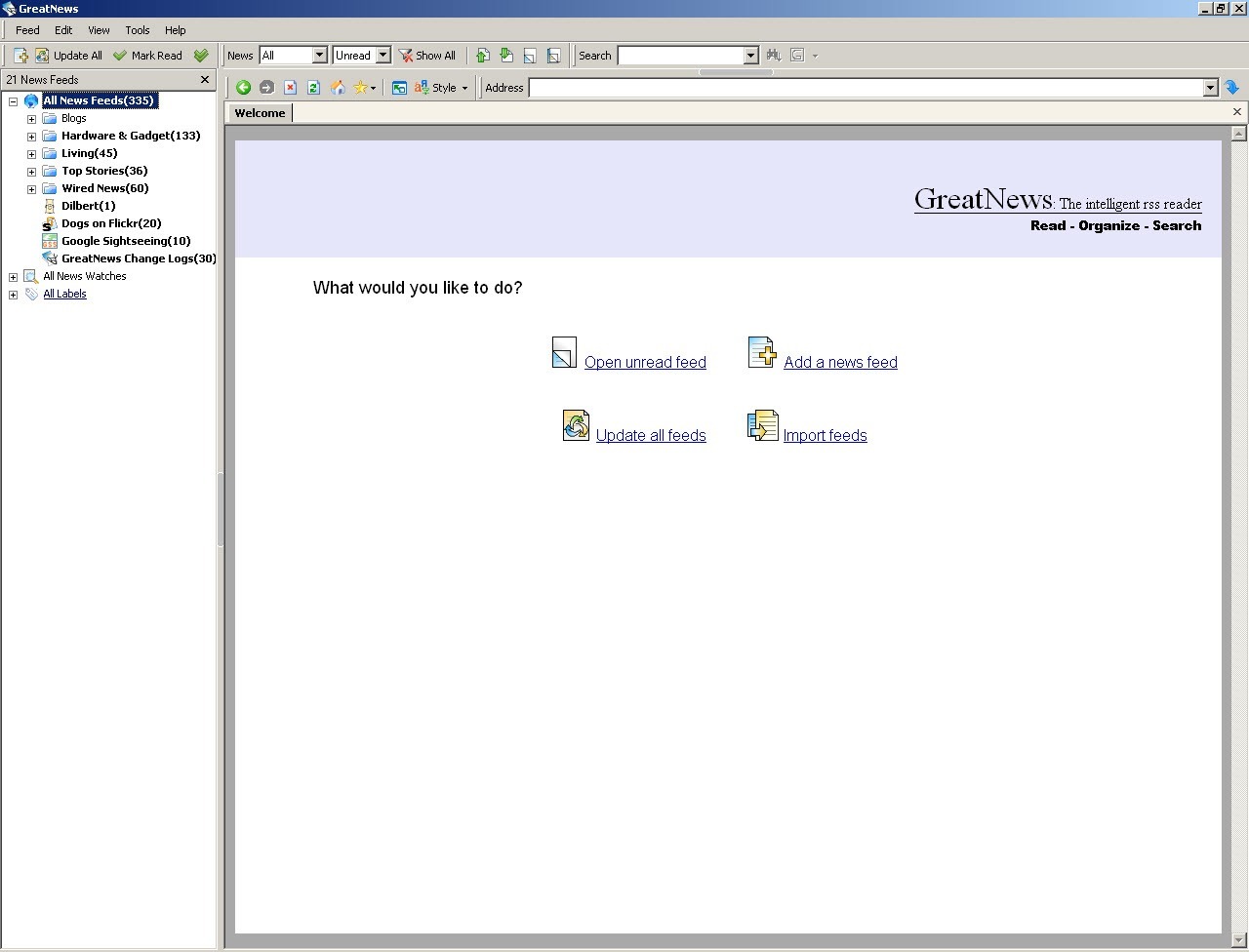
Task: Click the Mark Read checkmark button
Action: click(x=147, y=56)
